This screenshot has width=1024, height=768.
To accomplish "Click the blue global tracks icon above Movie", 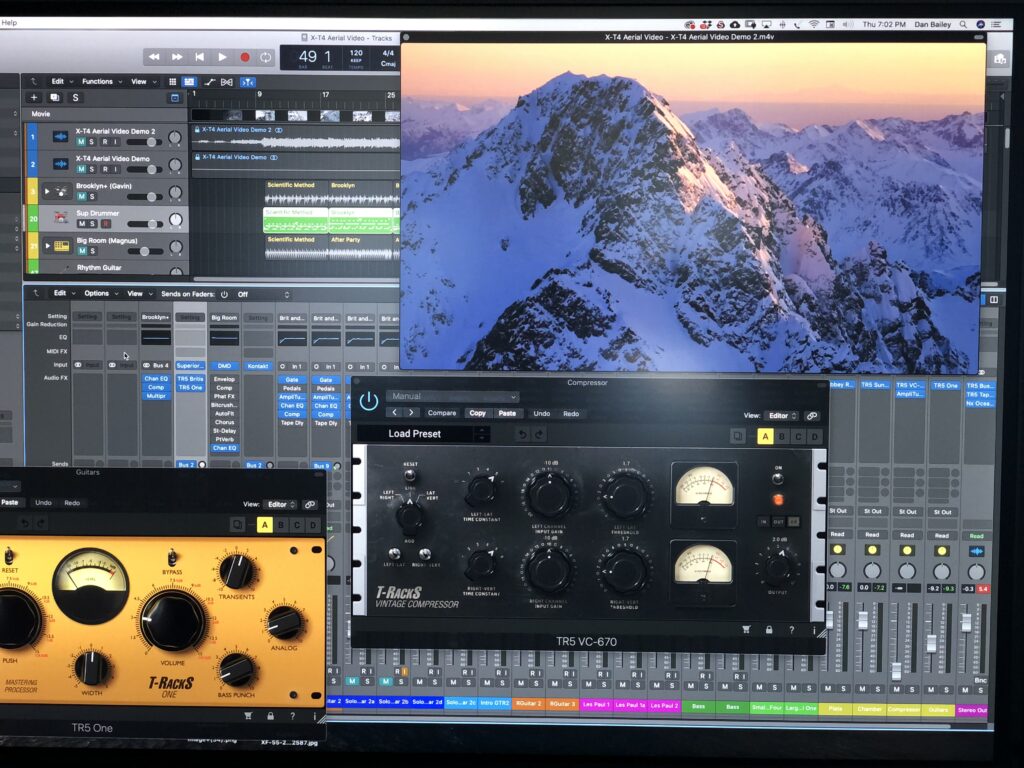I will pos(174,98).
